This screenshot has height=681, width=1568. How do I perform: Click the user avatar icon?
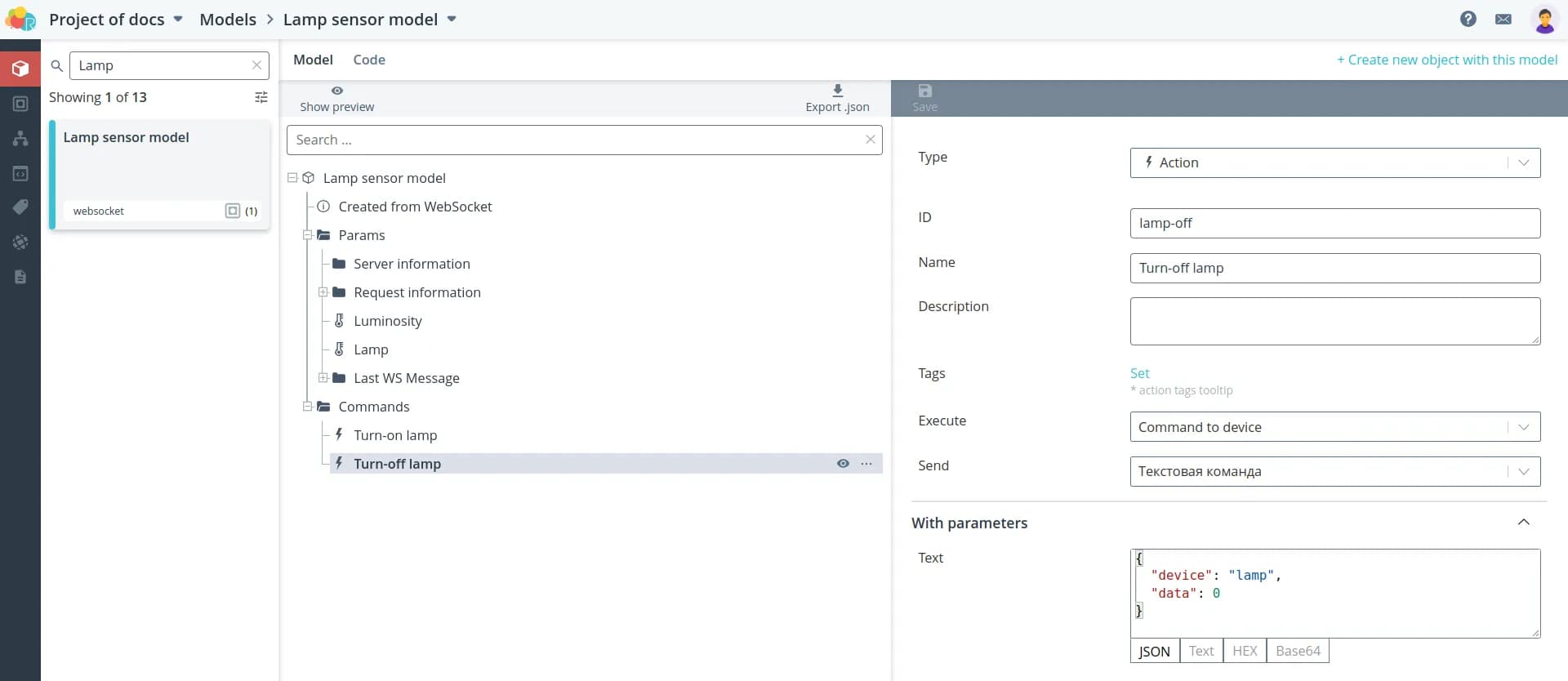[1543, 20]
